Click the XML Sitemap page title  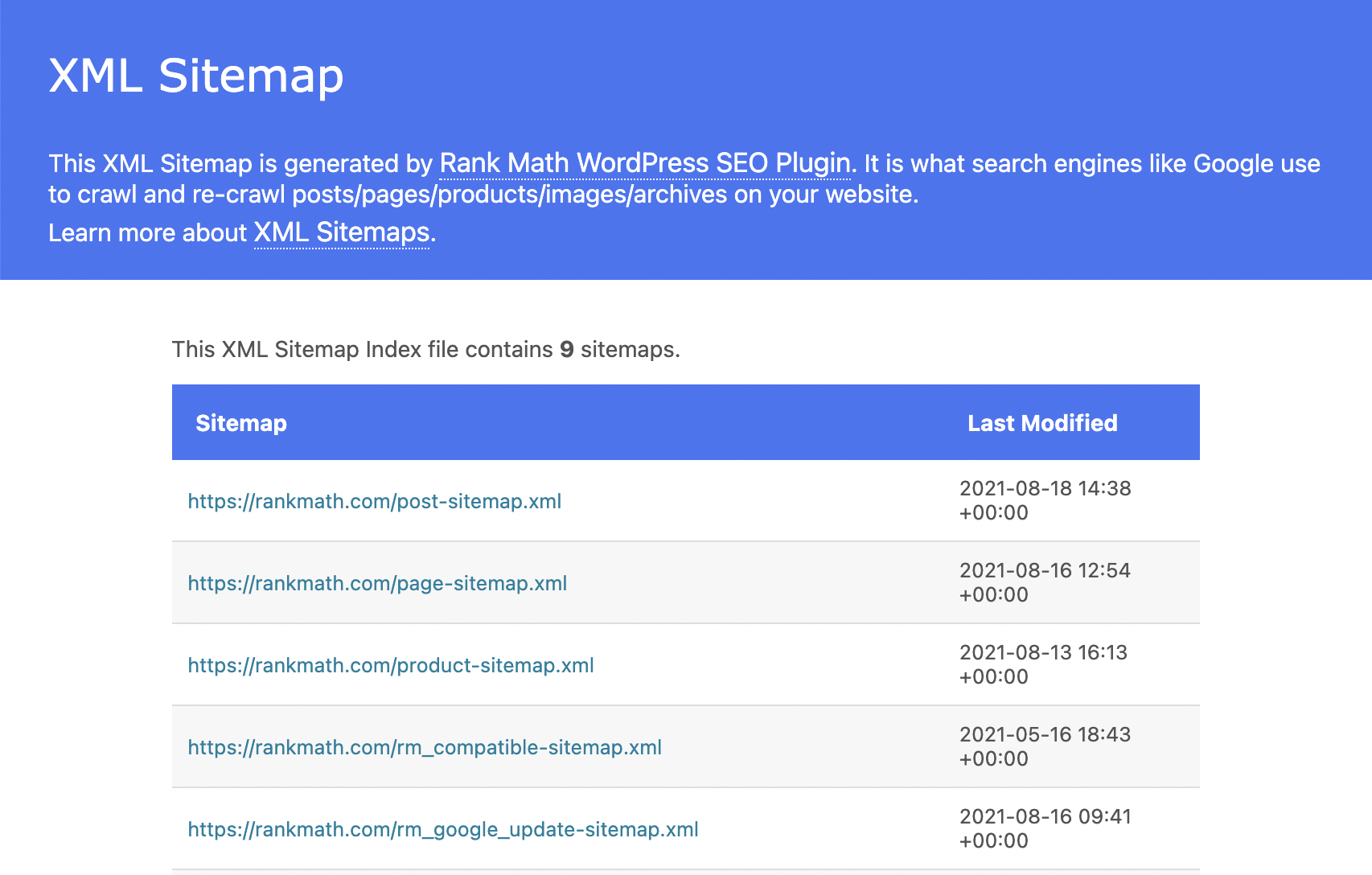tap(196, 76)
